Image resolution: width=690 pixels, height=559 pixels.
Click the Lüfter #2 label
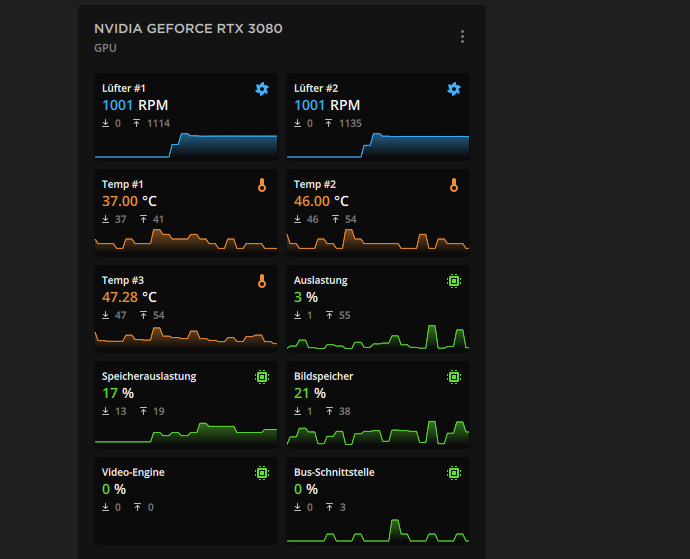coord(316,88)
